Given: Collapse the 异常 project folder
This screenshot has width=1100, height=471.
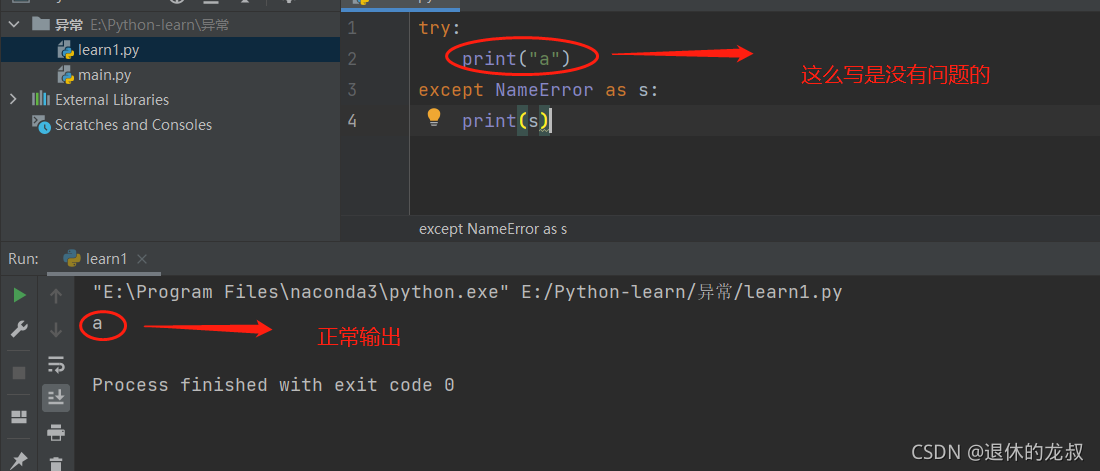Looking at the screenshot, I should tap(13, 25).
